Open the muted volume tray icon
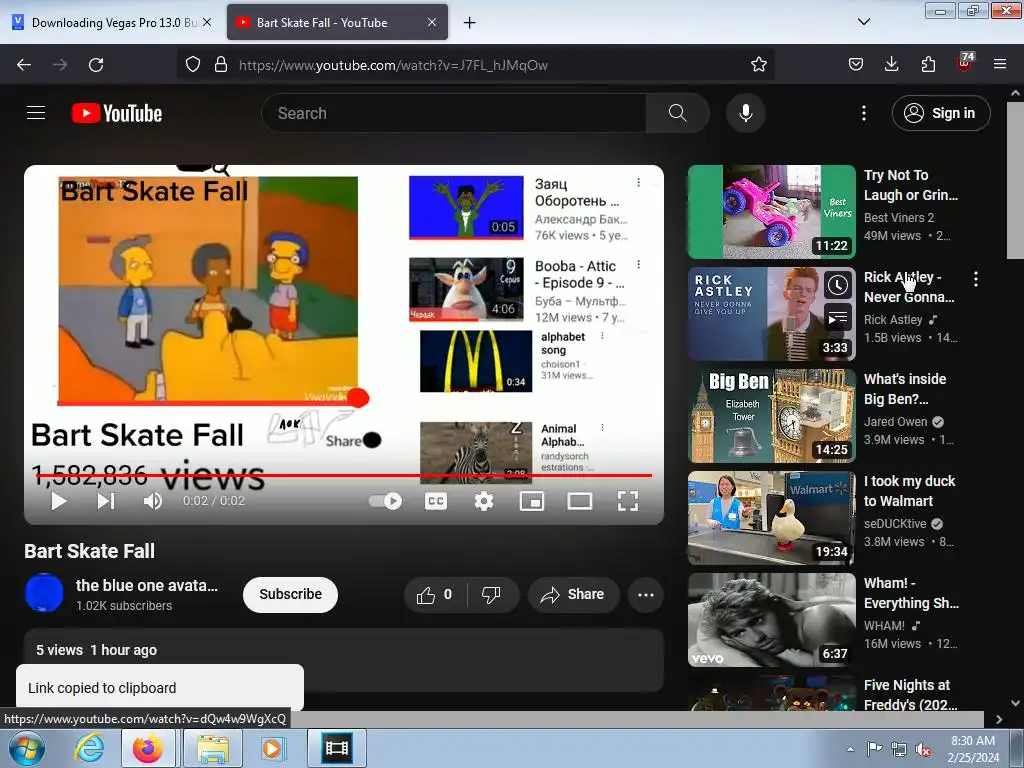 pyautogui.click(x=923, y=749)
